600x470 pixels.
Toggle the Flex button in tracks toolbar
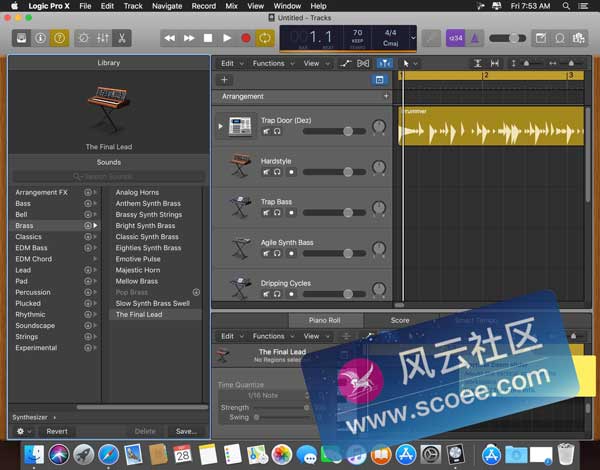363,64
